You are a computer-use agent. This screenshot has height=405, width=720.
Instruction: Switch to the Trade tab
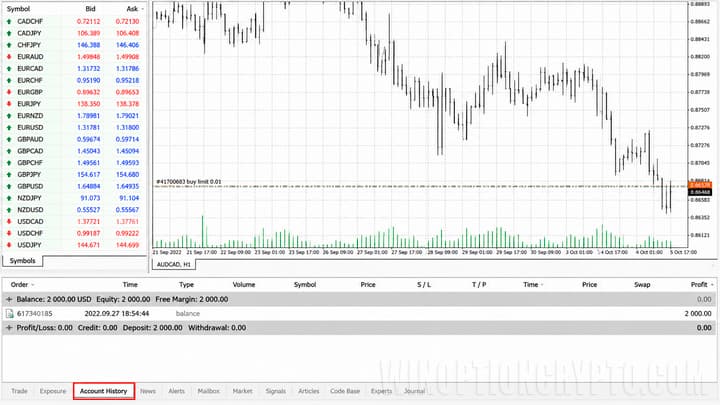19,391
